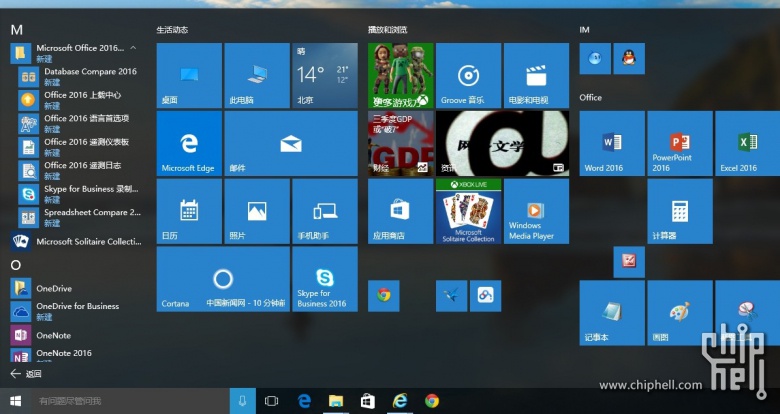
Task: Open Database Compare 2016 in app list
Action: point(81,77)
